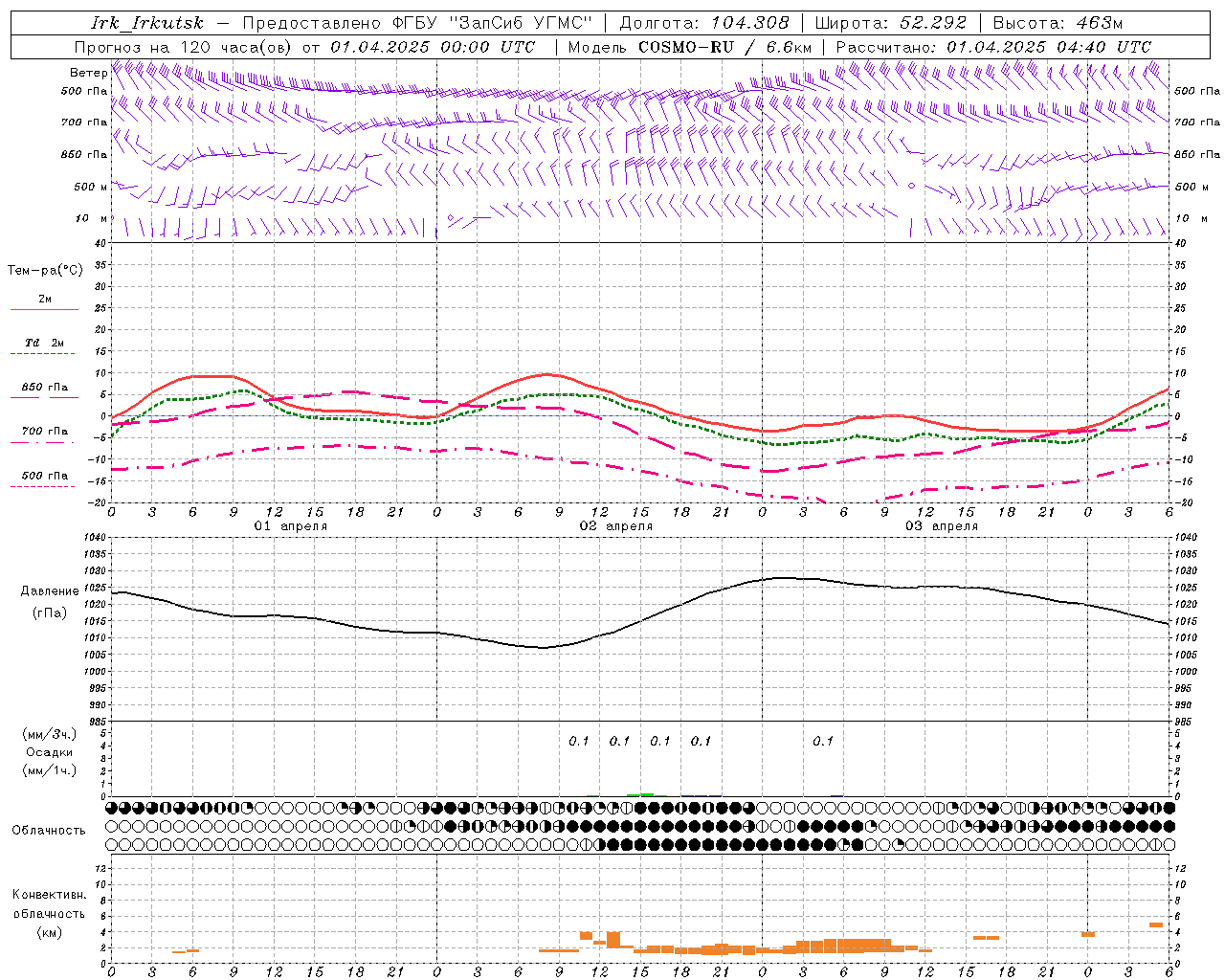Select the "(мм/1ч.)" precipitation unit label
The width and height of the screenshot is (1225, 980).
click(50, 770)
